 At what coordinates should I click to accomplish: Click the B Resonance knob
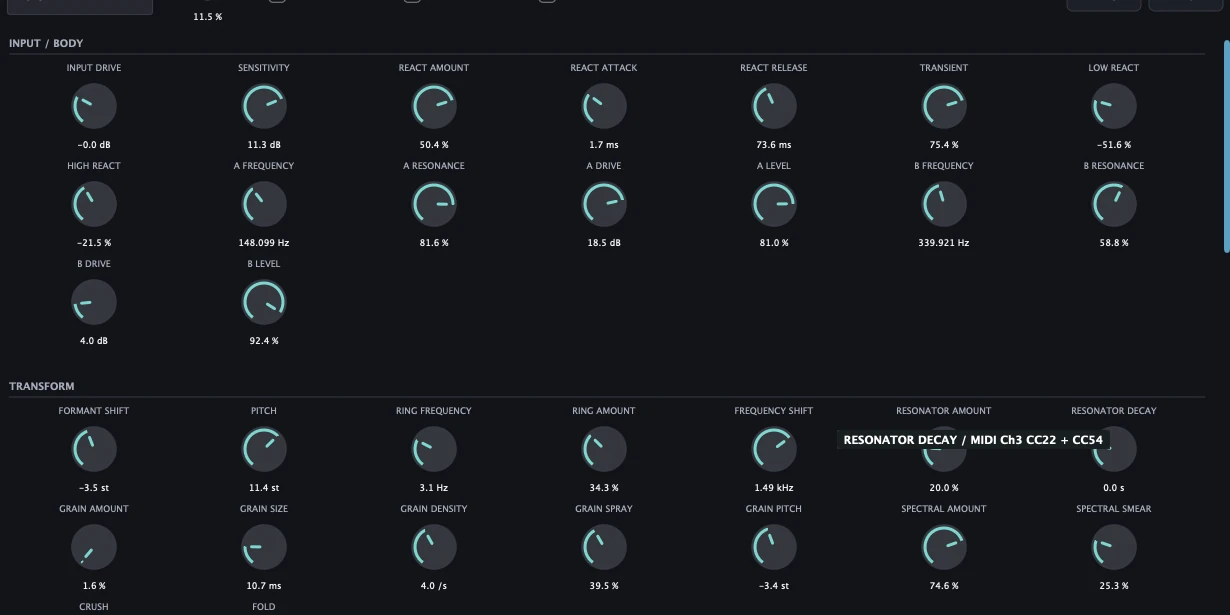click(x=1114, y=204)
